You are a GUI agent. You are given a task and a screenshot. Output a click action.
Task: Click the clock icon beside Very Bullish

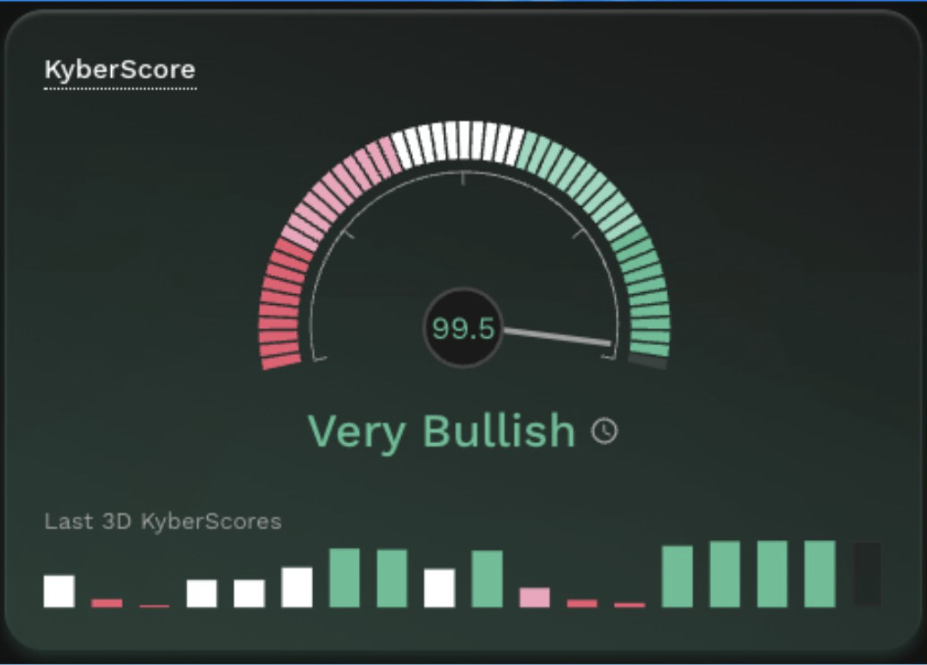(x=604, y=431)
